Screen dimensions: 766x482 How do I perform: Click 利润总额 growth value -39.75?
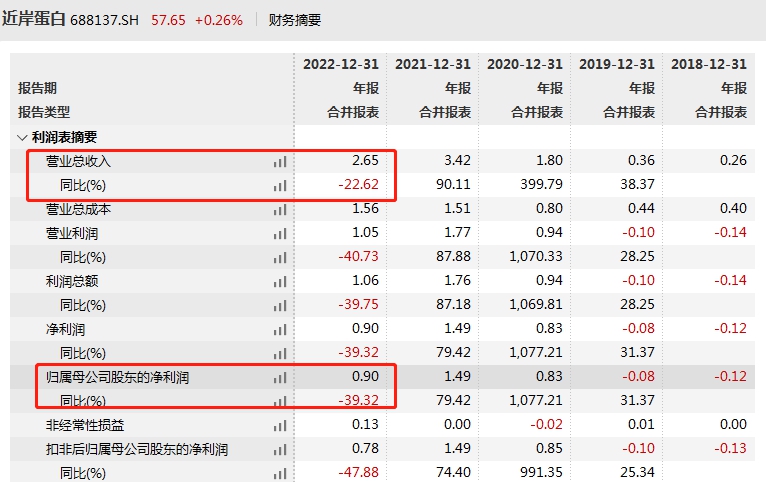click(359, 304)
